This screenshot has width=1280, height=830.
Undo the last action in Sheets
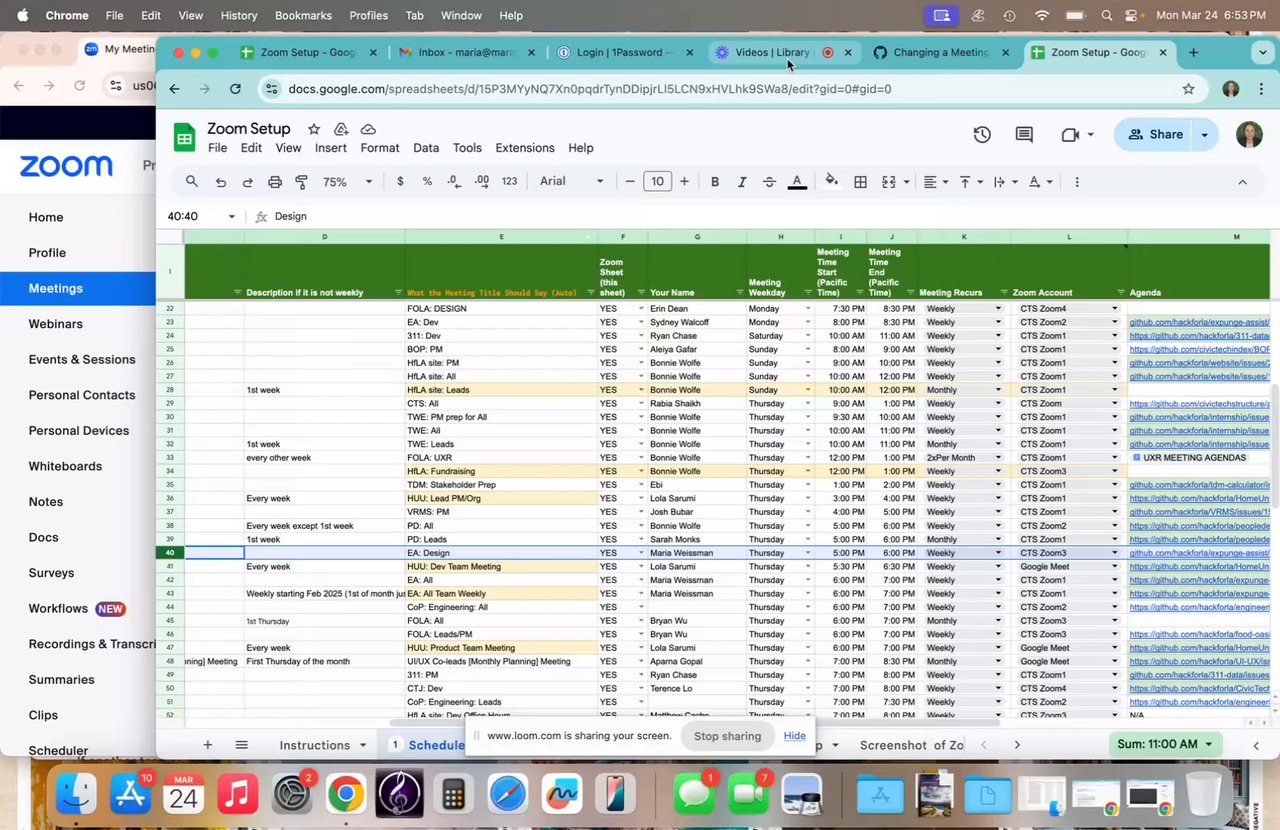[x=221, y=182]
